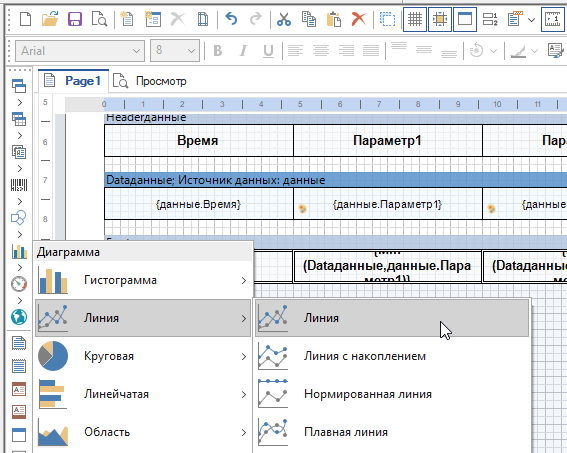Open Линейчатая bar chart submenu
This screenshot has height=453, width=567.
[143, 394]
